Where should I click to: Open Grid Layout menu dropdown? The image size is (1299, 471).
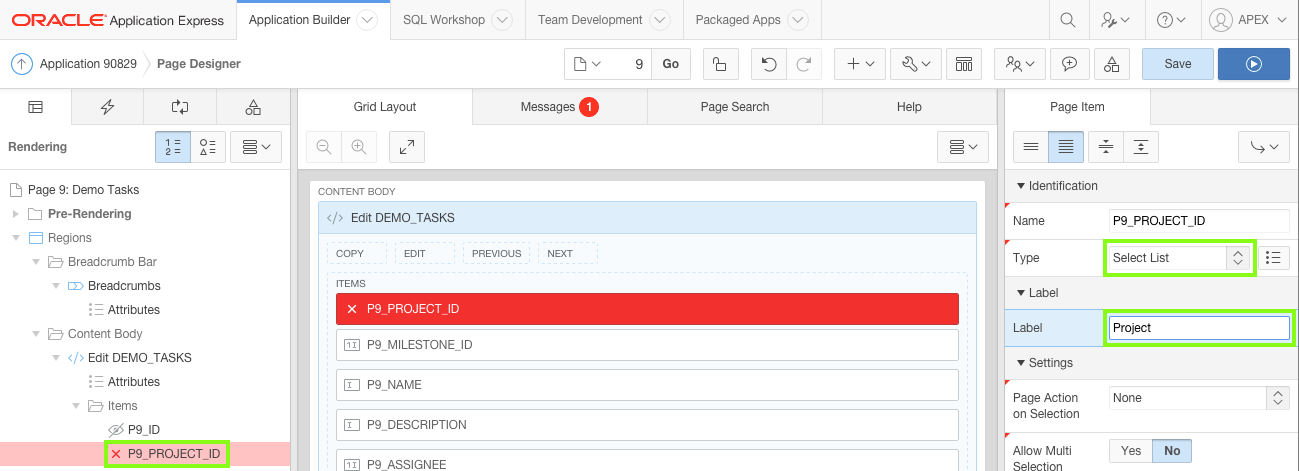tap(964, 146)
